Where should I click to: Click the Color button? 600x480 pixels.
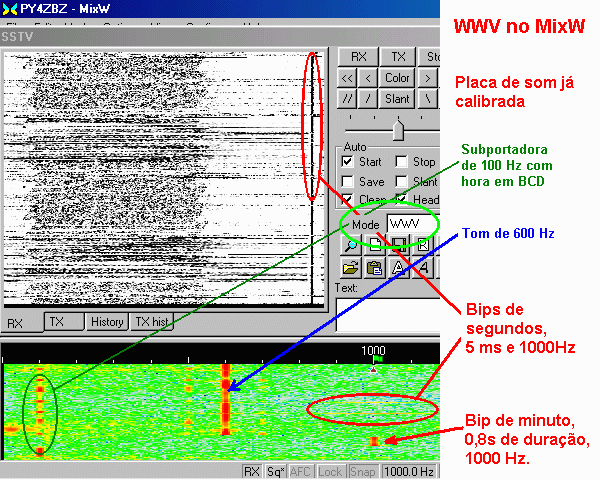[x=397, y=78]
